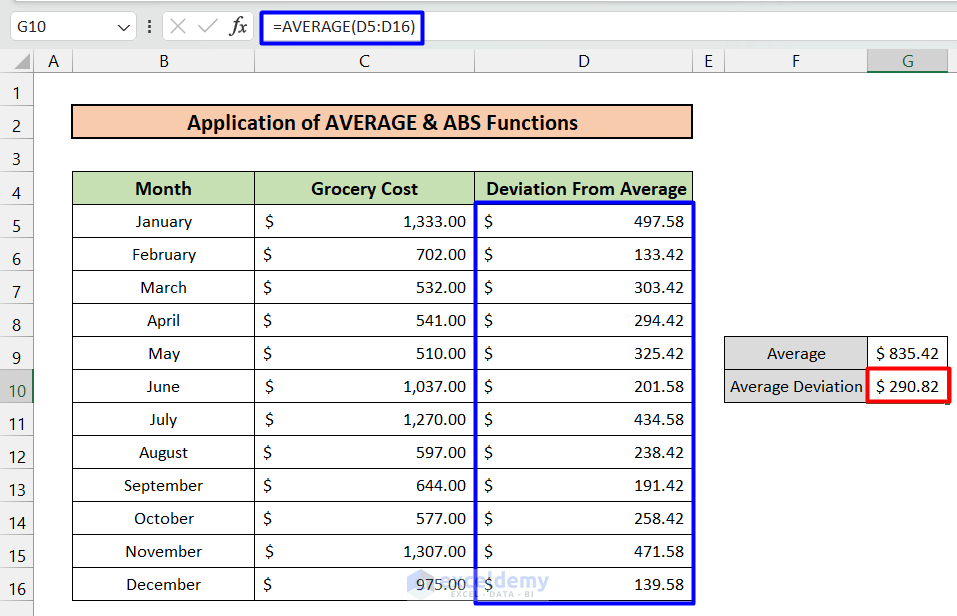Click the Average Deviation label cell
The height and width of the screenshot is (616, 957).
pos(795,386)
